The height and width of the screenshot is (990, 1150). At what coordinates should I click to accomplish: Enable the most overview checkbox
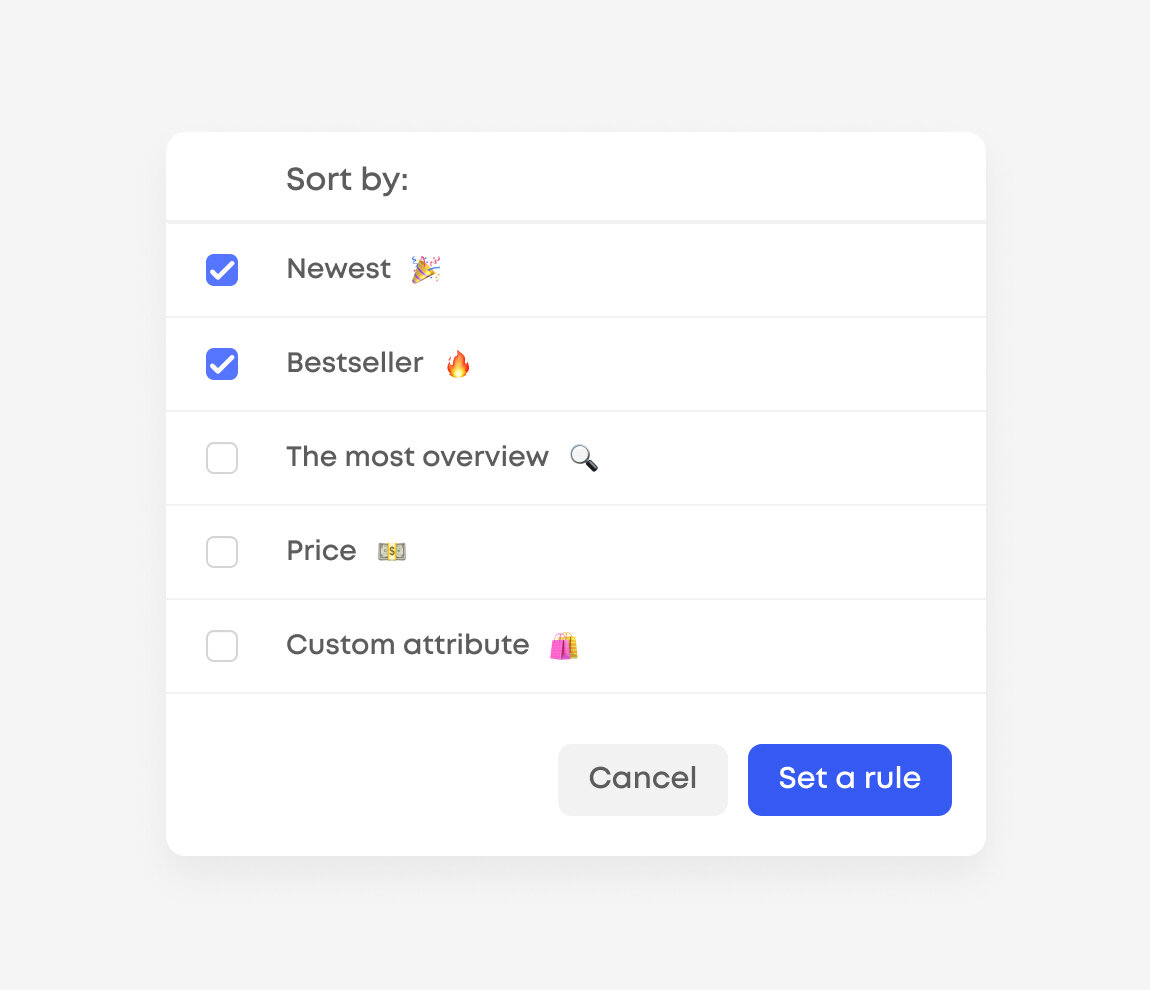tap(221, 458)
